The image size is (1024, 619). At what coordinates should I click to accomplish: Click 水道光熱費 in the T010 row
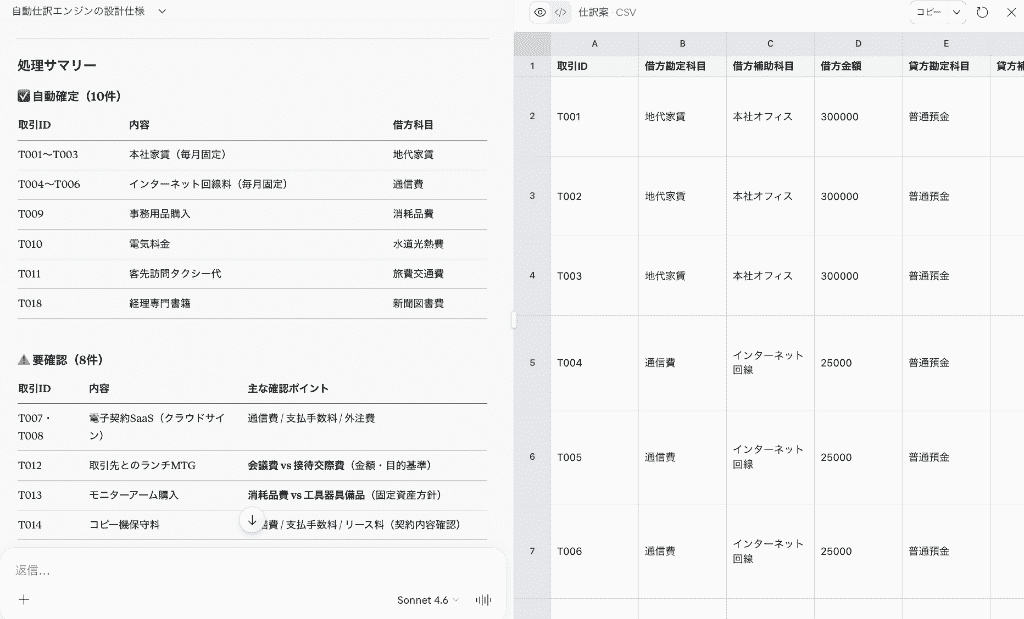418,244
